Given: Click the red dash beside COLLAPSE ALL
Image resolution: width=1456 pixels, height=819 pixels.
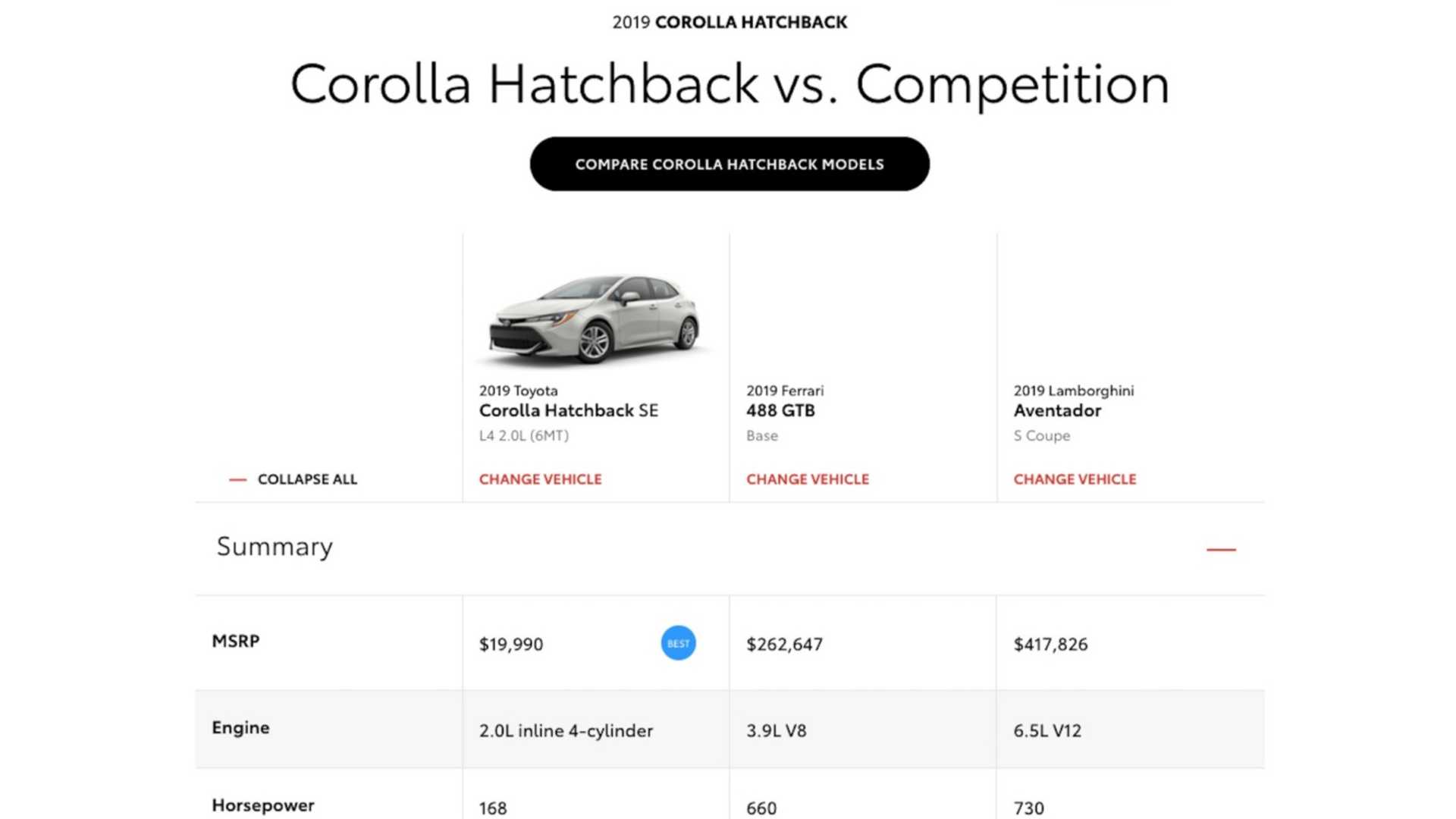Looking at the screenshot, I should pos(237,480).
